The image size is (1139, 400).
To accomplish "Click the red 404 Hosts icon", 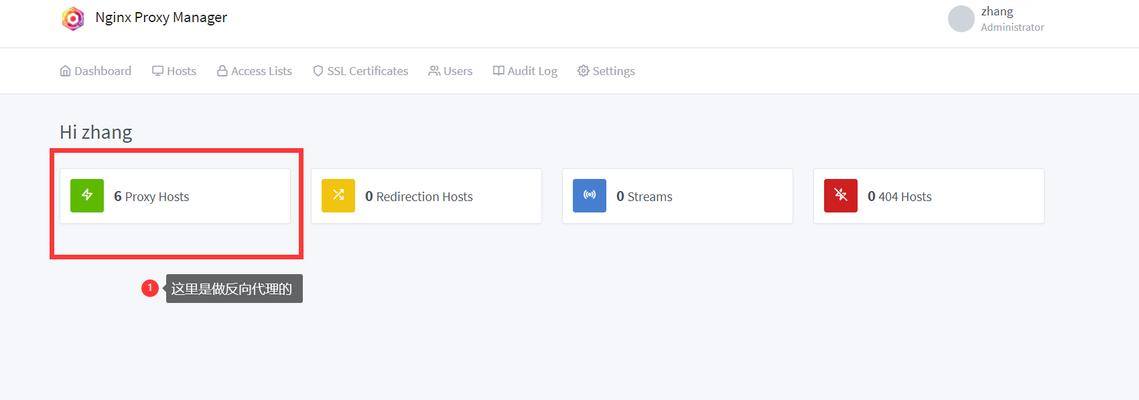I will pos(841,196).
